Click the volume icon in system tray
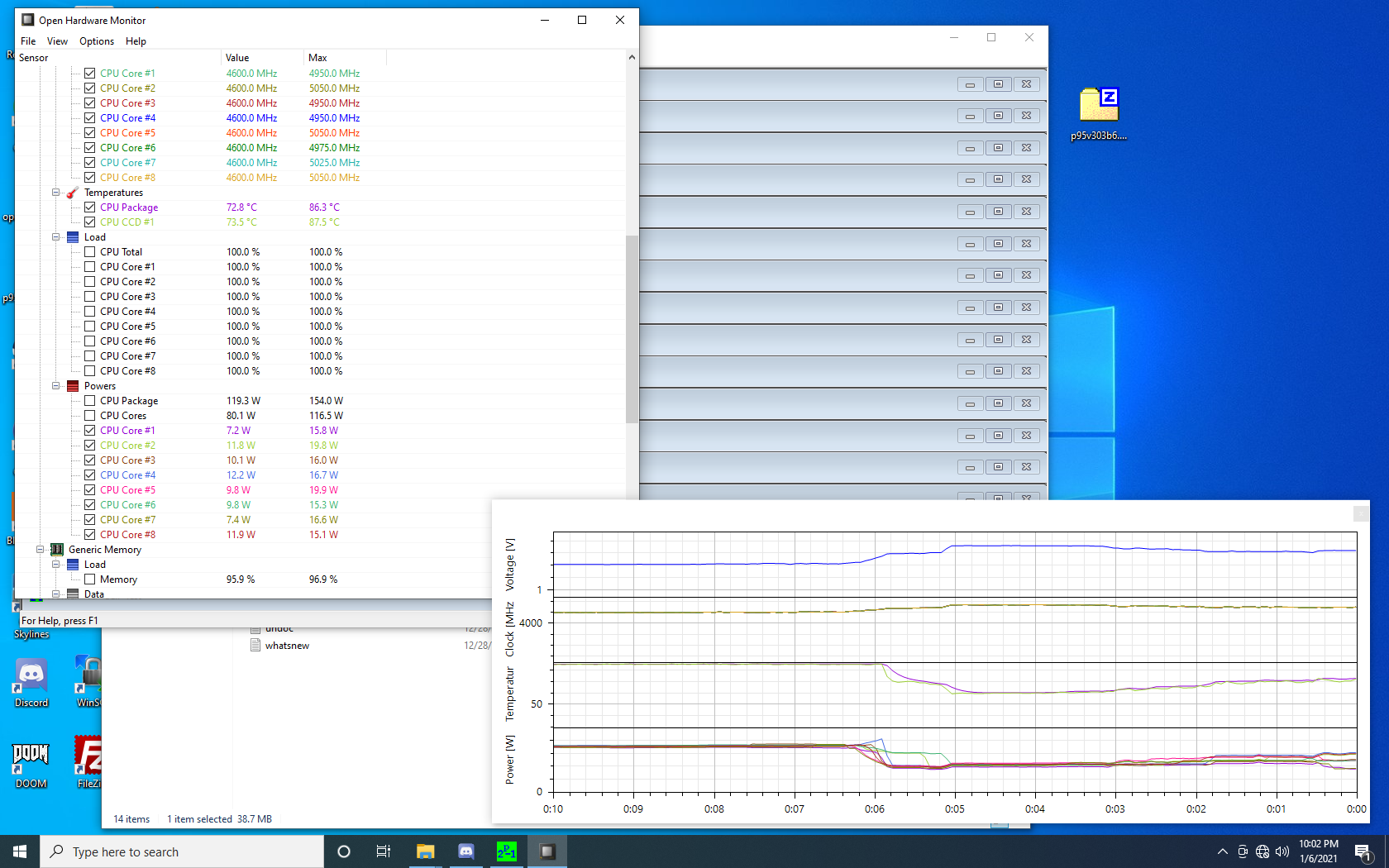Image resolution: width=1389 pixels, height=868 pixels. (1282, 851)
